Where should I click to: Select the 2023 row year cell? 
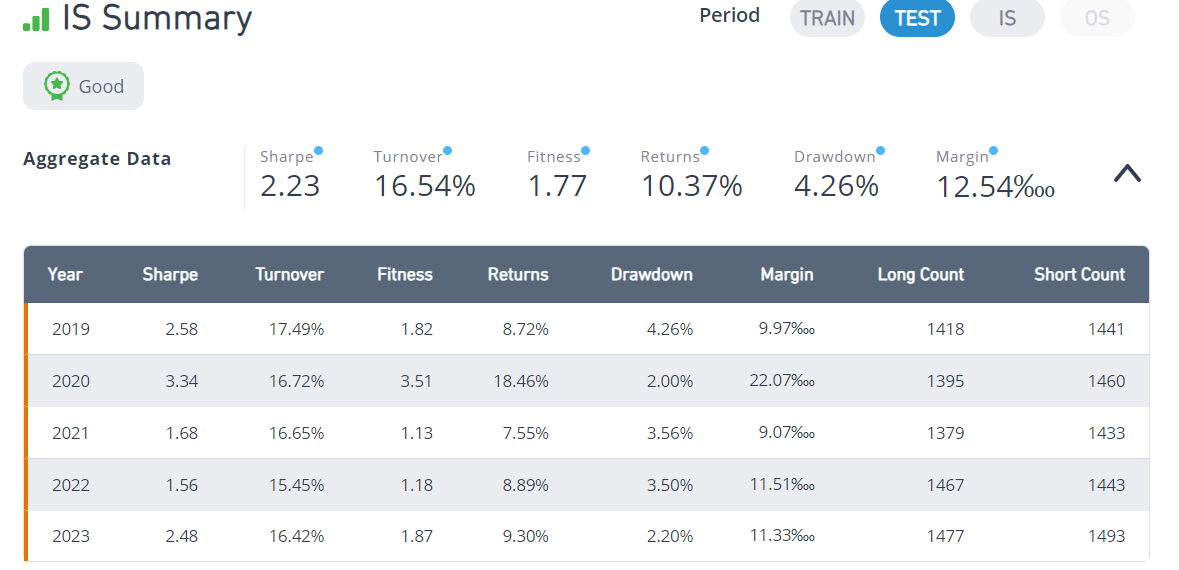click(71, 536)
